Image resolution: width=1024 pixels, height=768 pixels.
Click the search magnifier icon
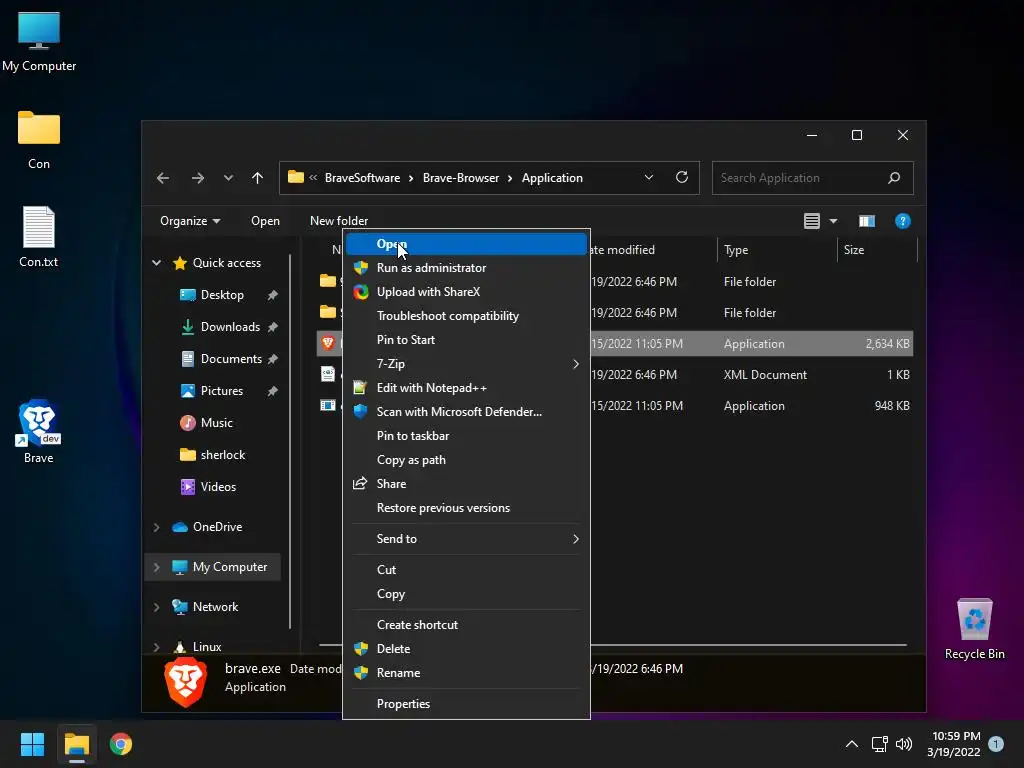894,178
